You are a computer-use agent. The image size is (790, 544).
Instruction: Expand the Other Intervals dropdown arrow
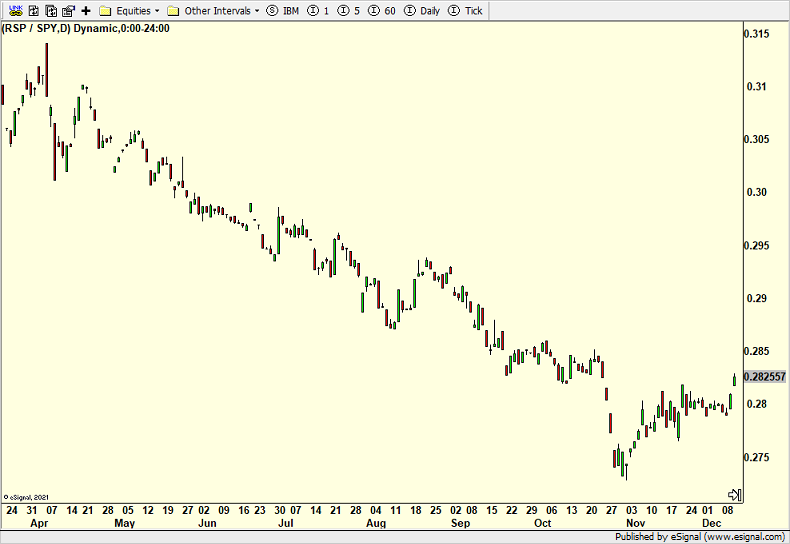(x=256, y=11)
